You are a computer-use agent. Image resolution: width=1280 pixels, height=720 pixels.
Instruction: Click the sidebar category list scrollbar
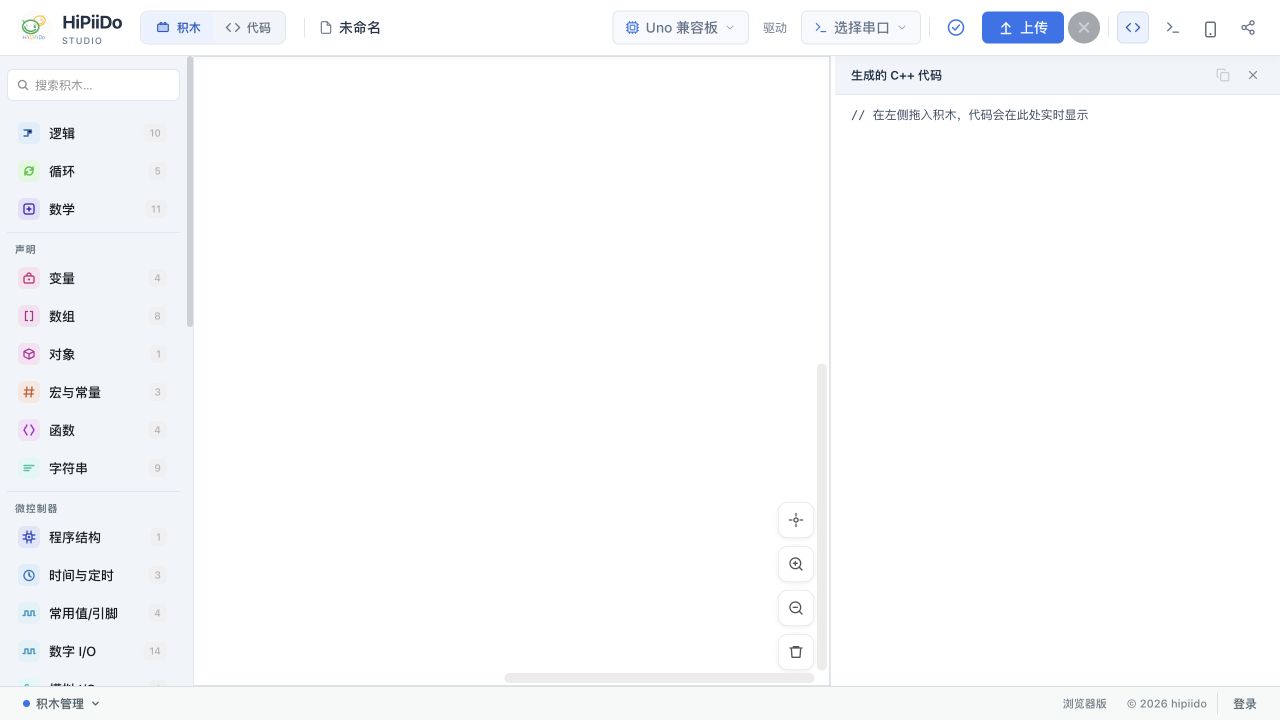click(x=190, y=192)
